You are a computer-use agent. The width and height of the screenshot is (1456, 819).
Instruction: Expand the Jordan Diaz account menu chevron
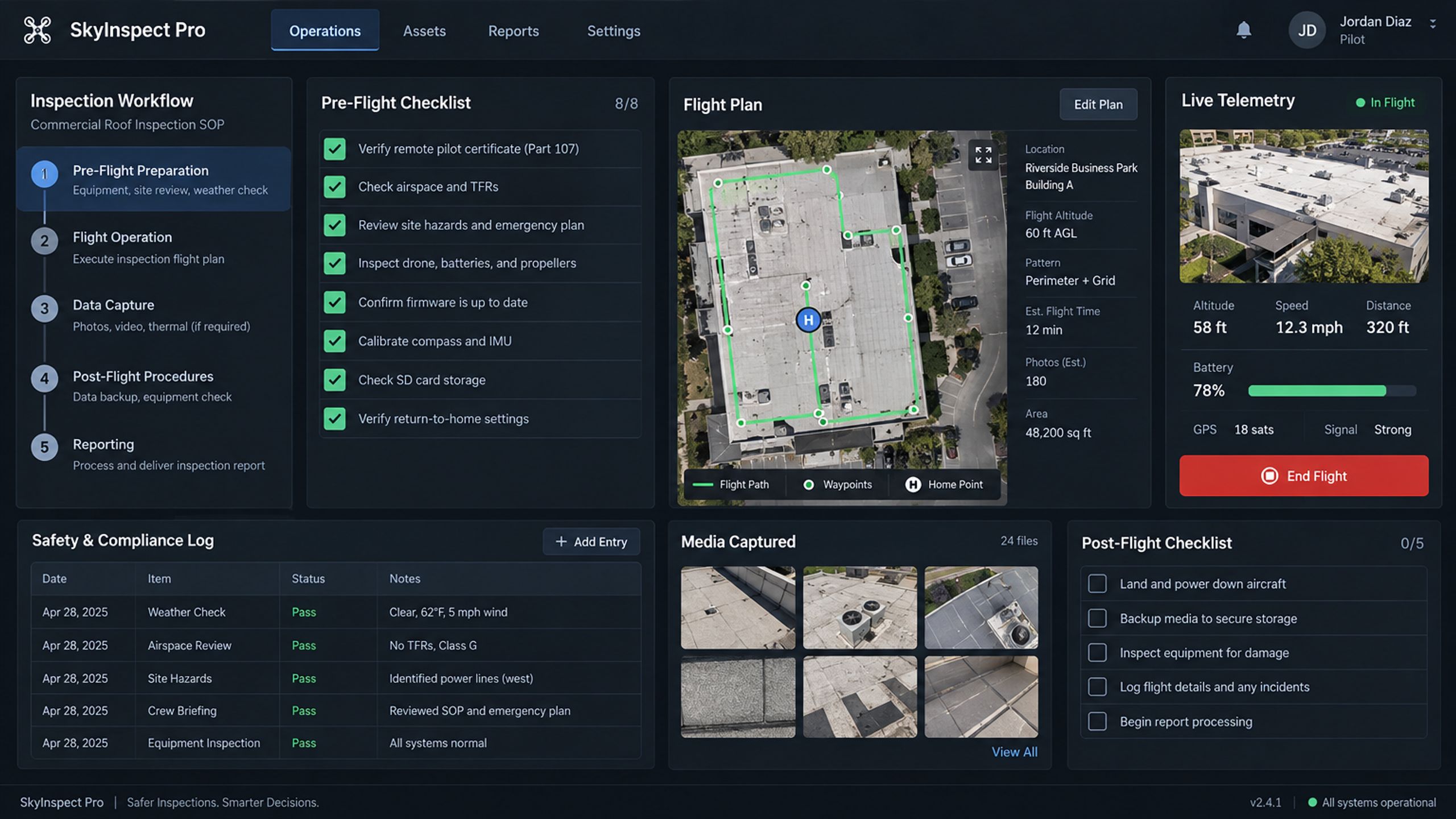coord(1433,23)
